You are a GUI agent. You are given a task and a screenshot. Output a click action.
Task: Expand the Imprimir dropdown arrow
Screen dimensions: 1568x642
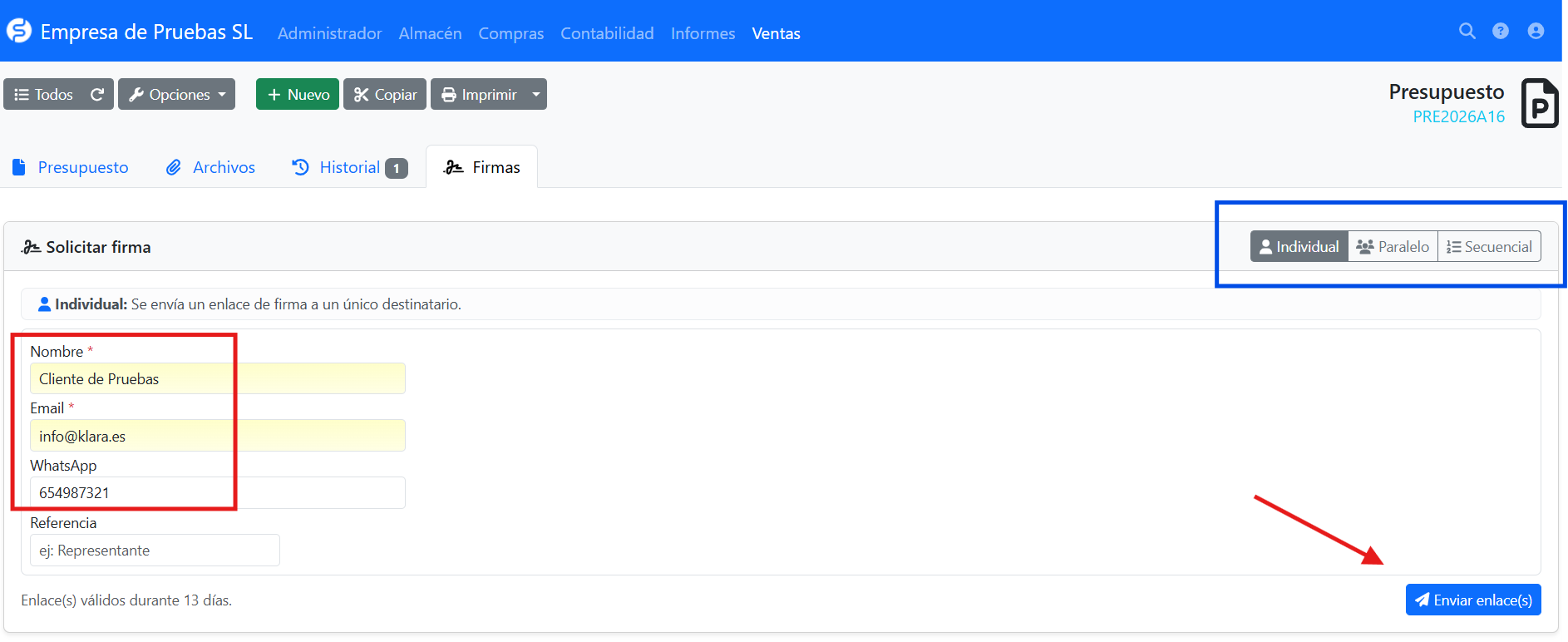536,95
